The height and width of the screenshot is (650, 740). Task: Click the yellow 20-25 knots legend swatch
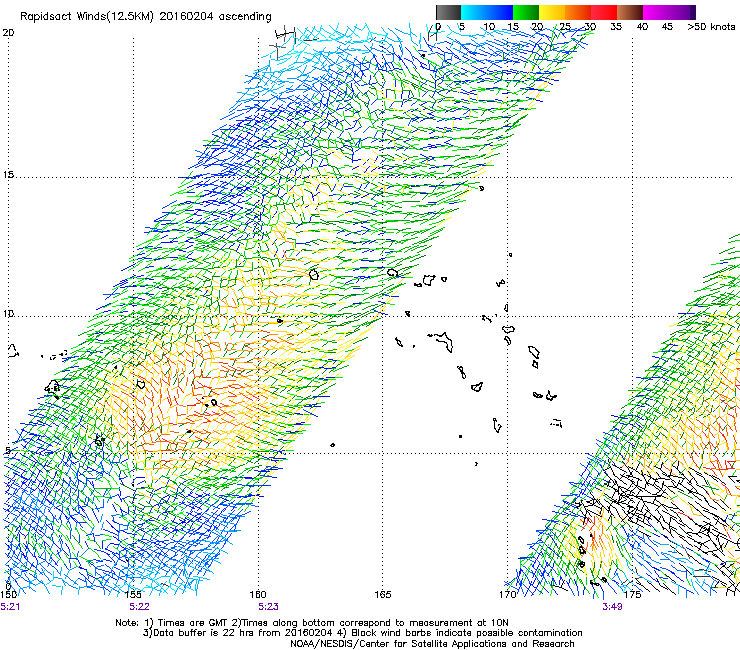[552, 12]
